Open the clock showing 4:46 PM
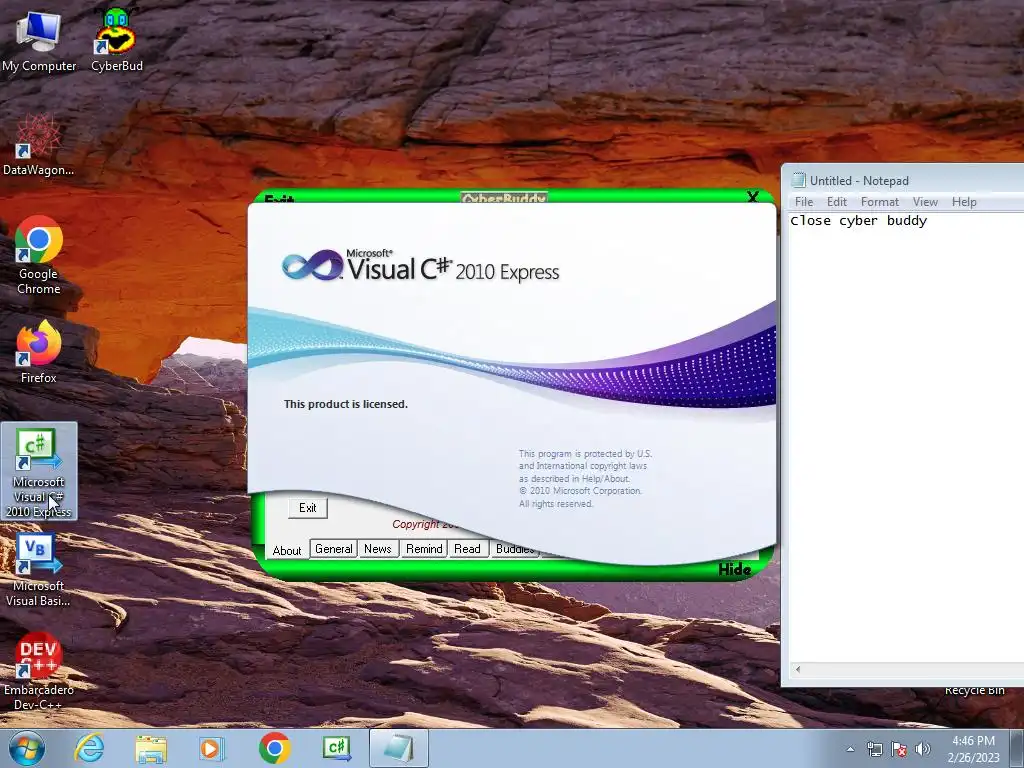Viewport: 1024px width, 768px height. click(x=973, y=749)
